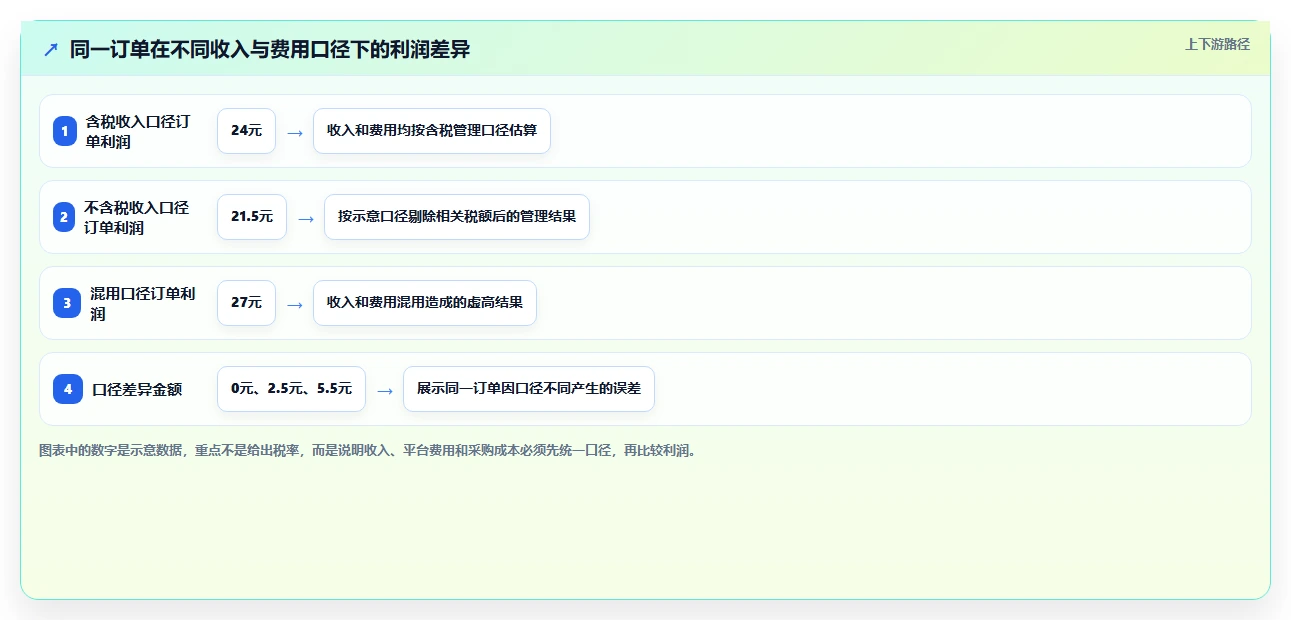This screenshot has width=1291, height=620.
Task: Select the 收入和费用均按含税管理口径估算 description box
Action: click(432, 131)
